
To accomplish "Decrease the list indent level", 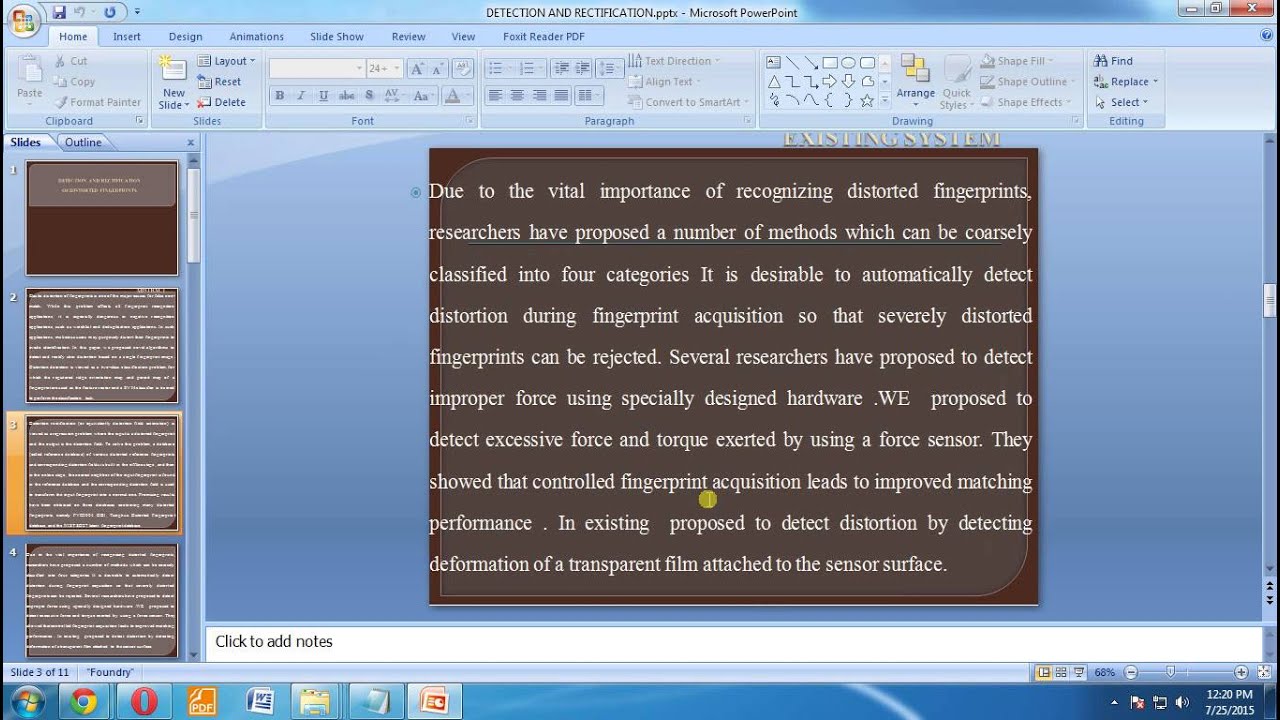I will tap(560, 69).
